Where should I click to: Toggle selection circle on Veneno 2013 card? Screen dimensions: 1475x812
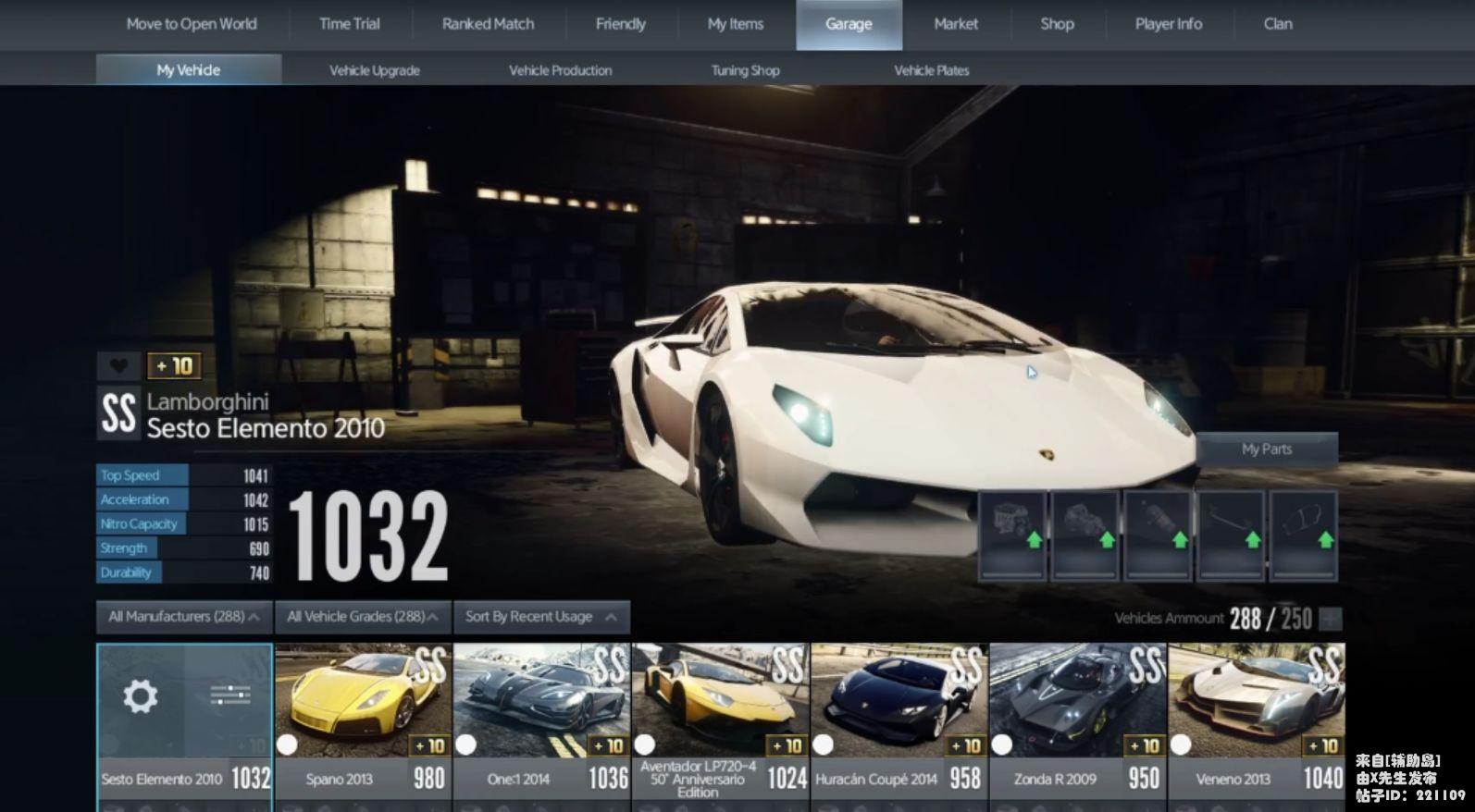(1181, 744)
